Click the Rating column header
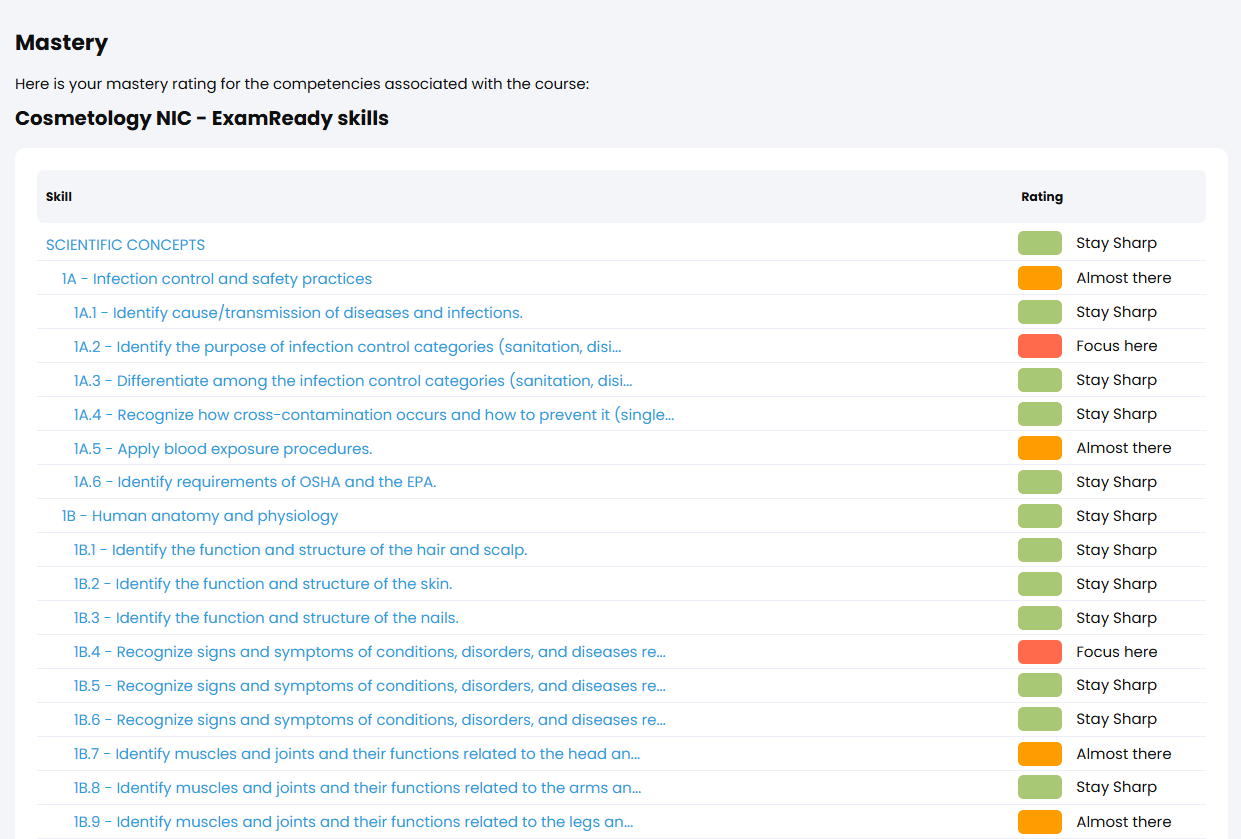This screenshot has height=839, width=1241. pyautogui.click(x=1042, y=197)
